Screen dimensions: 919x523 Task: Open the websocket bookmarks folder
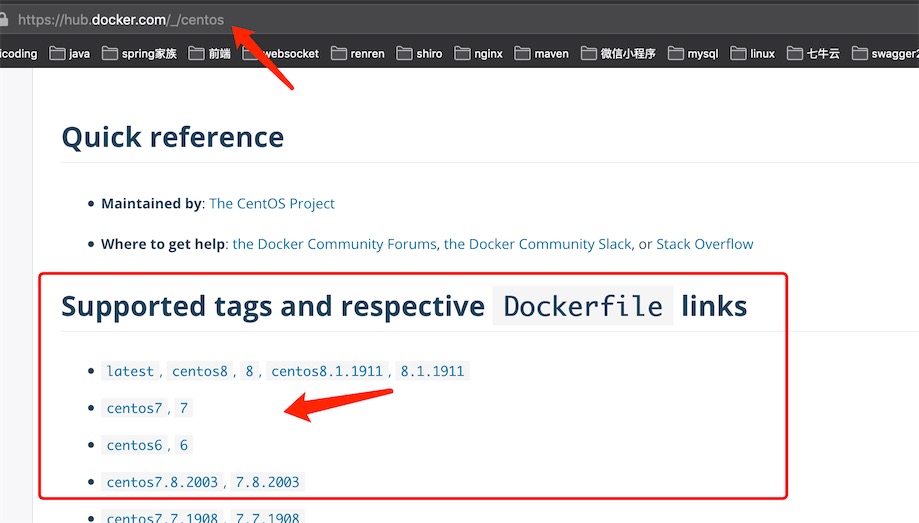tap(281, 53)
